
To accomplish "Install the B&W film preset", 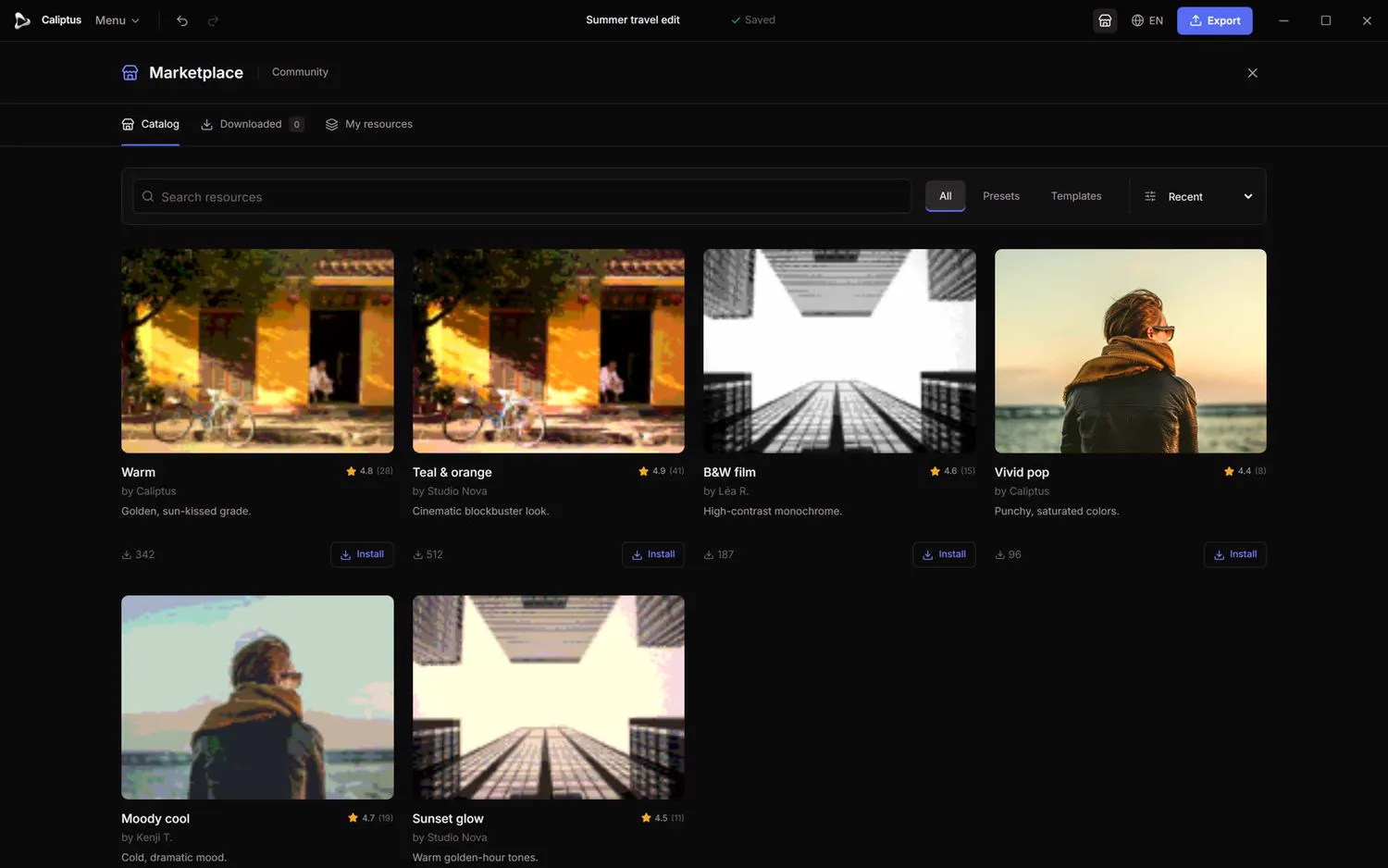I will point(944,554).
